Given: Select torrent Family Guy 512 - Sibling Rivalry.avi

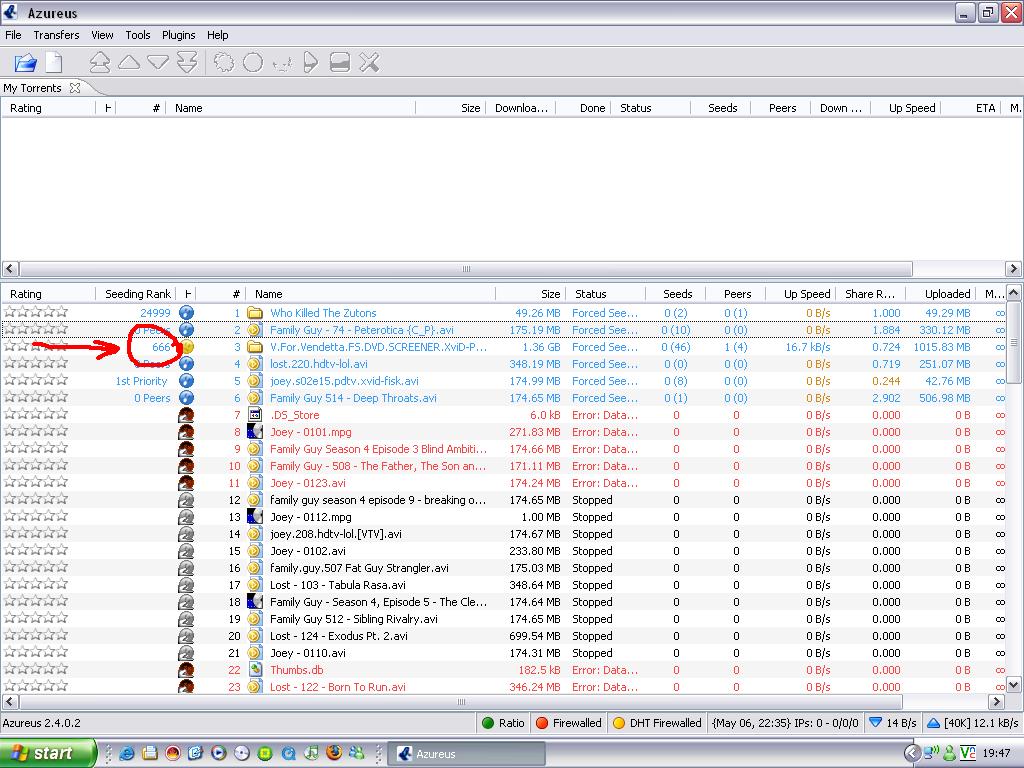Looking at the screenshot, I should 353,618.
